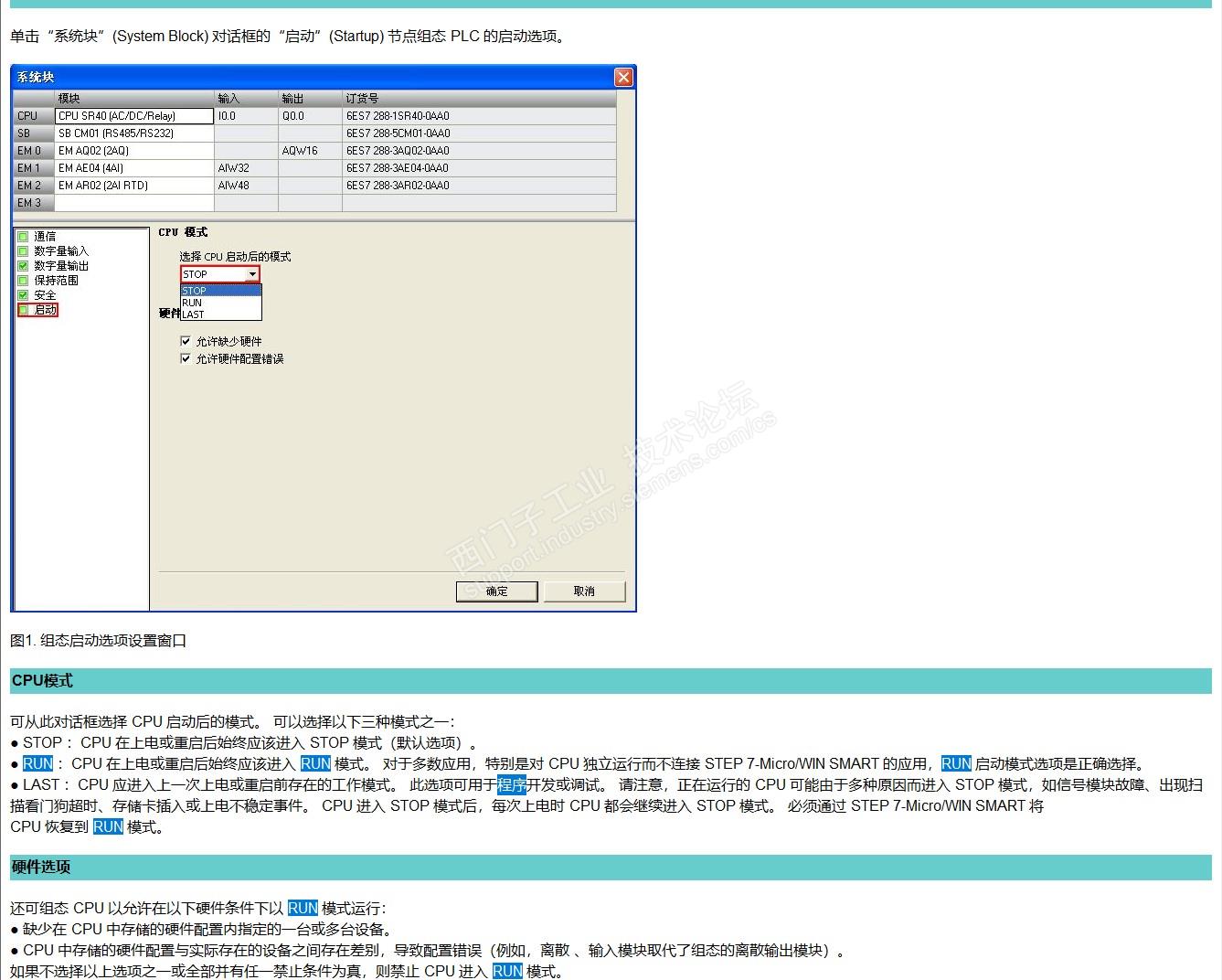Image resolution: width=1222 pixels, height=980 pixels.
Task: Click order number 6ES7 288-3AE04-0AA0
Action: point(480,168)
